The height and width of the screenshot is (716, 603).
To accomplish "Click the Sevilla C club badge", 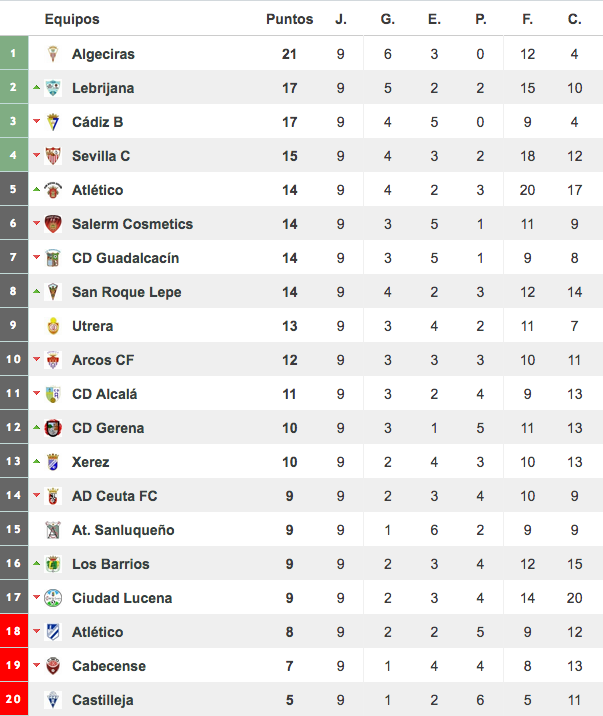I will coord(53,156).
